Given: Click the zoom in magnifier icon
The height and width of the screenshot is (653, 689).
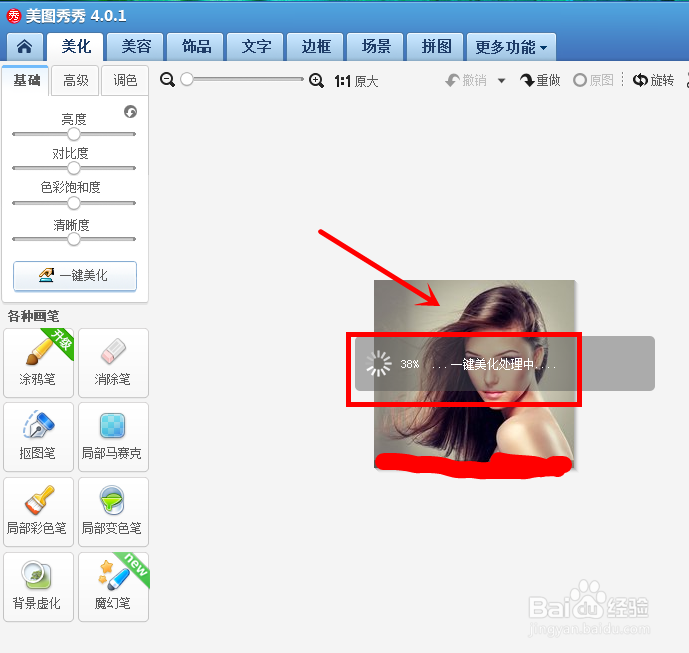Looking at the screenshot, I should (x=316, y=80).
